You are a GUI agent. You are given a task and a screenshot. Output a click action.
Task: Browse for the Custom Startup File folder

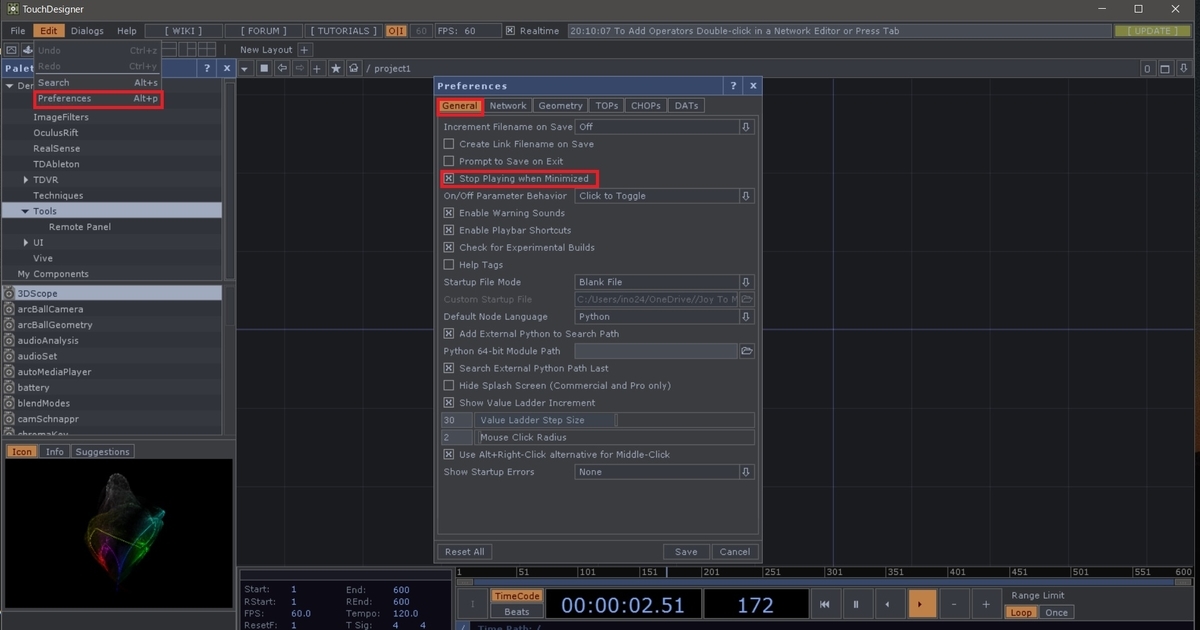click(747, 299)
